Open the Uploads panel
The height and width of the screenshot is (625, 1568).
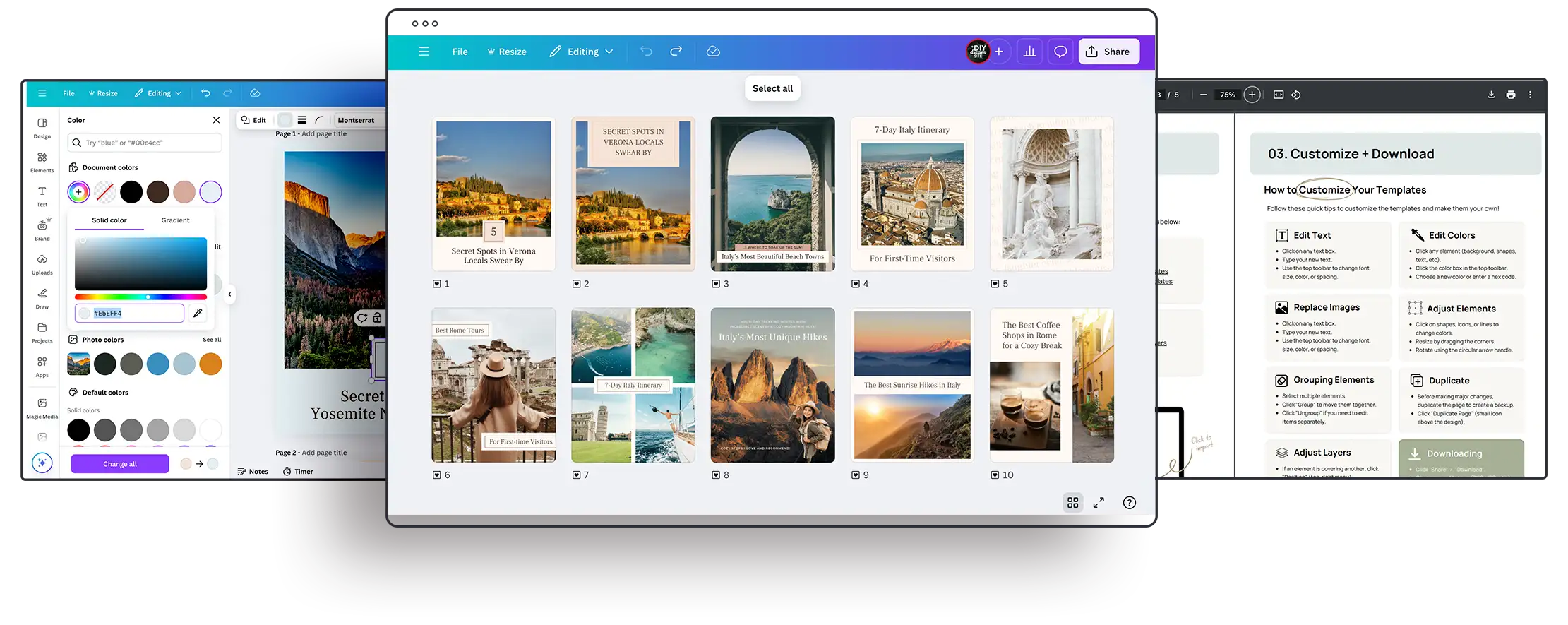[x=42, y=263]
